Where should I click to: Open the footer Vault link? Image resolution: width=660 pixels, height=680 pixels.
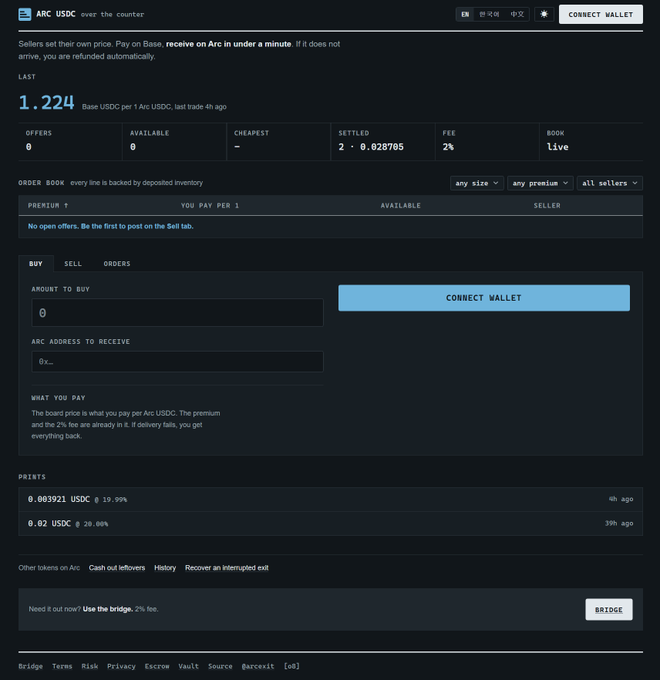188,666
